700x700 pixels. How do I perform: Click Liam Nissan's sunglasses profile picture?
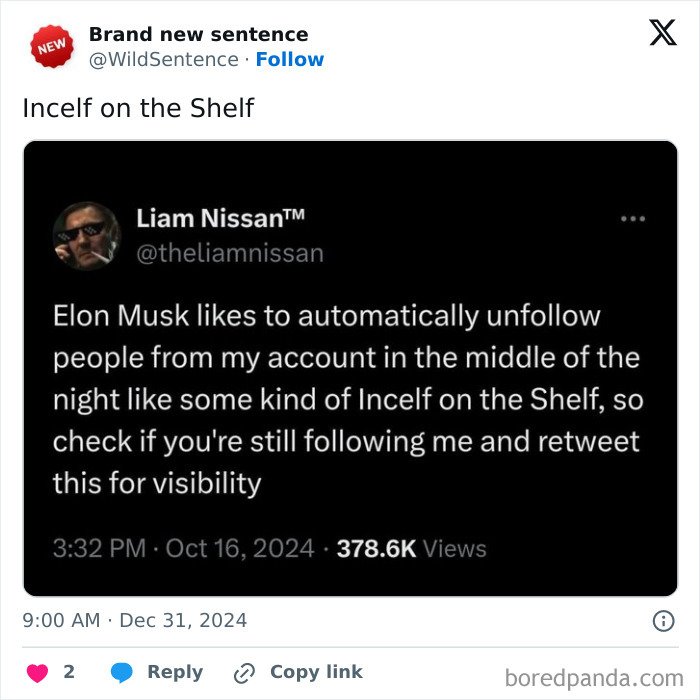coord(86,236)
